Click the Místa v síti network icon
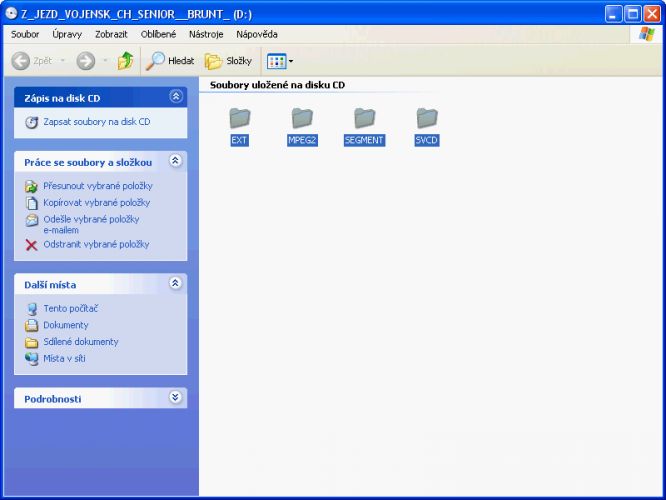The image size is (666, 500). click(x=31, y=359)
